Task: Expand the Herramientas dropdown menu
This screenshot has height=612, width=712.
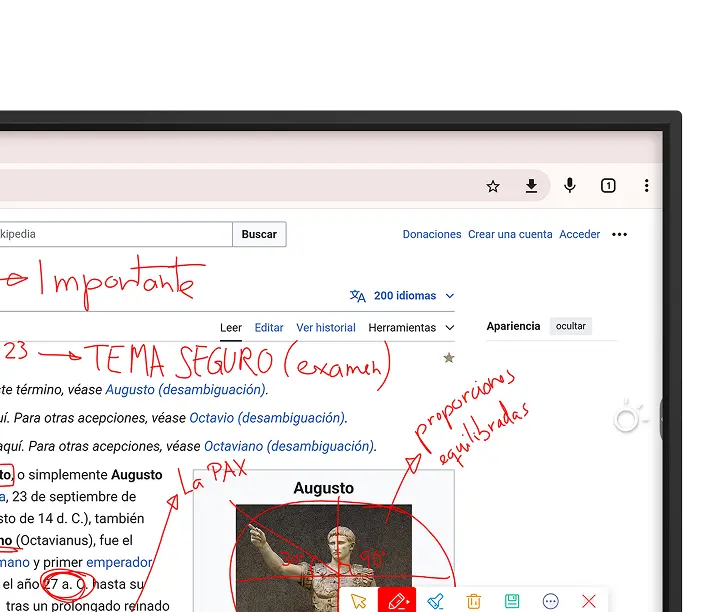Action: click(411, 328)
